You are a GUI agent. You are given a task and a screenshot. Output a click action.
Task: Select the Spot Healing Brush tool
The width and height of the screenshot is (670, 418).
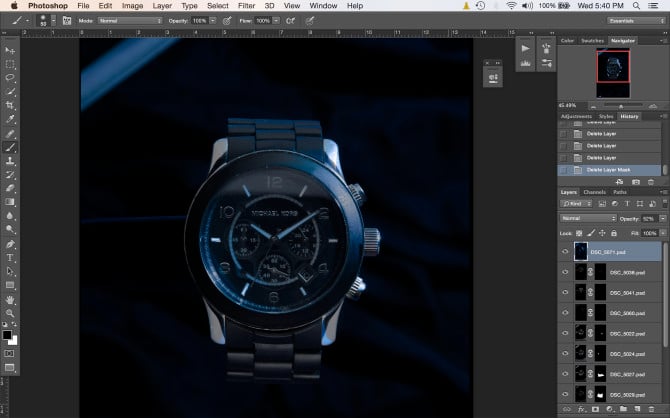(10, 133)
